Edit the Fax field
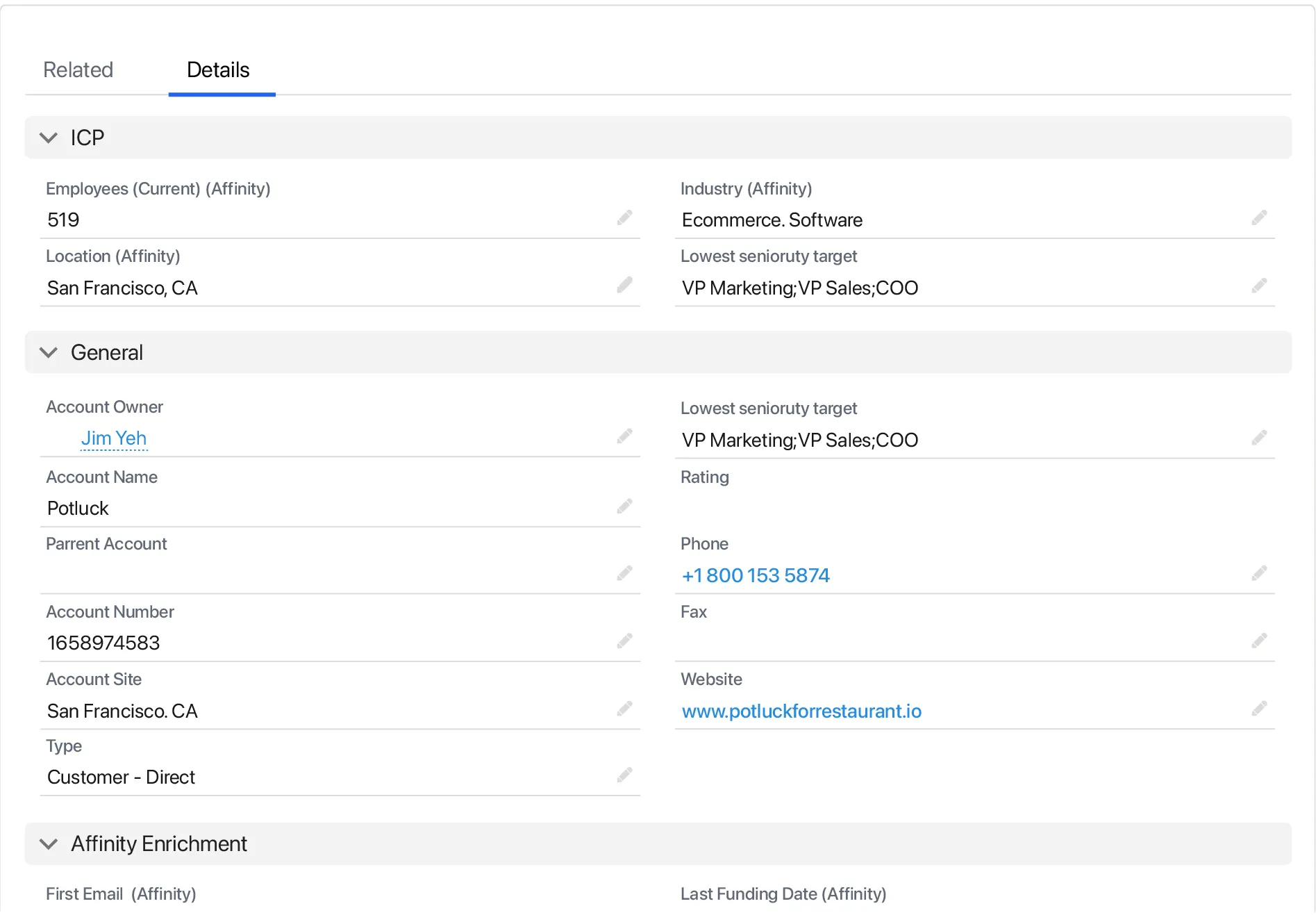Screen dimensions: 1316x915 1259,640
